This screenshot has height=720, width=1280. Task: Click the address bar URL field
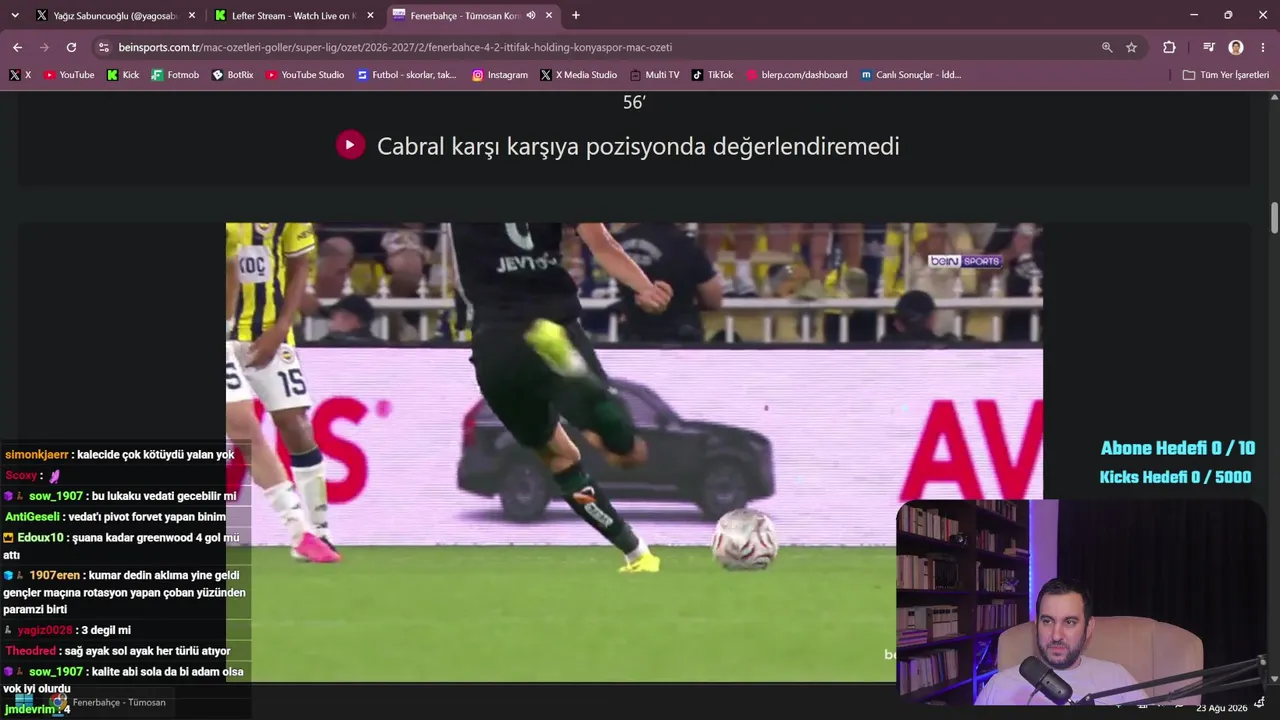(x=600, y=47)
